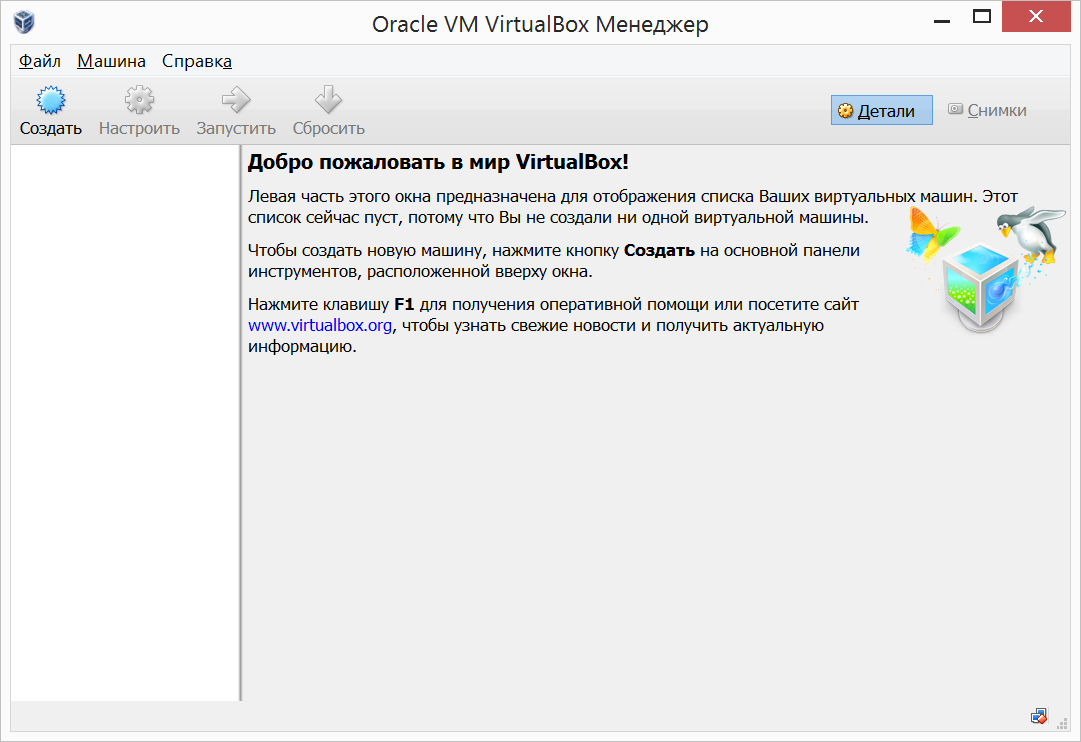1081x742 pixels.
Task: Click the VirtualBox welcome mascot image
Action: (986, 270)
